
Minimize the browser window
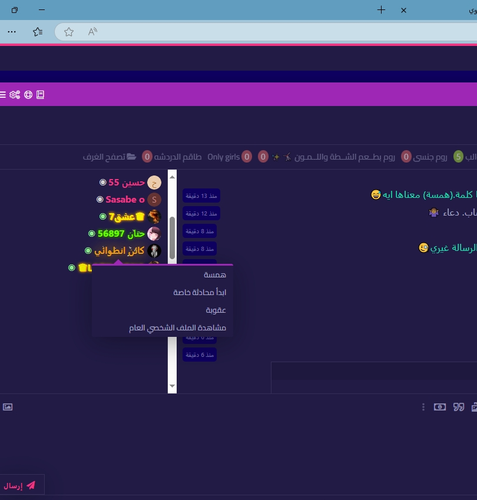point(42,10)
